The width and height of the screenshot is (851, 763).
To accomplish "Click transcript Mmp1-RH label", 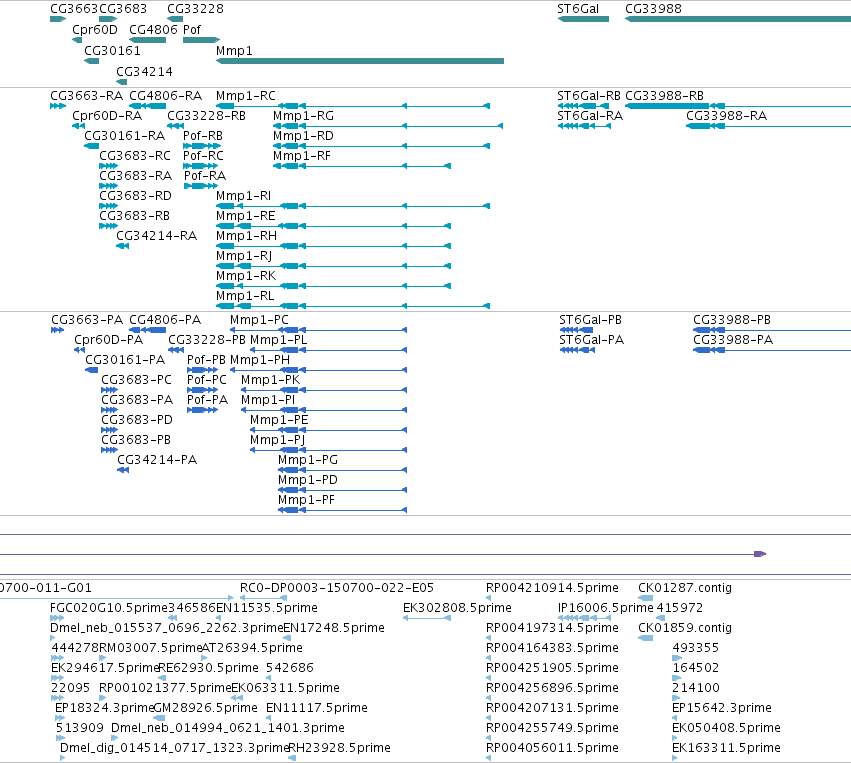I will (246, 236).
